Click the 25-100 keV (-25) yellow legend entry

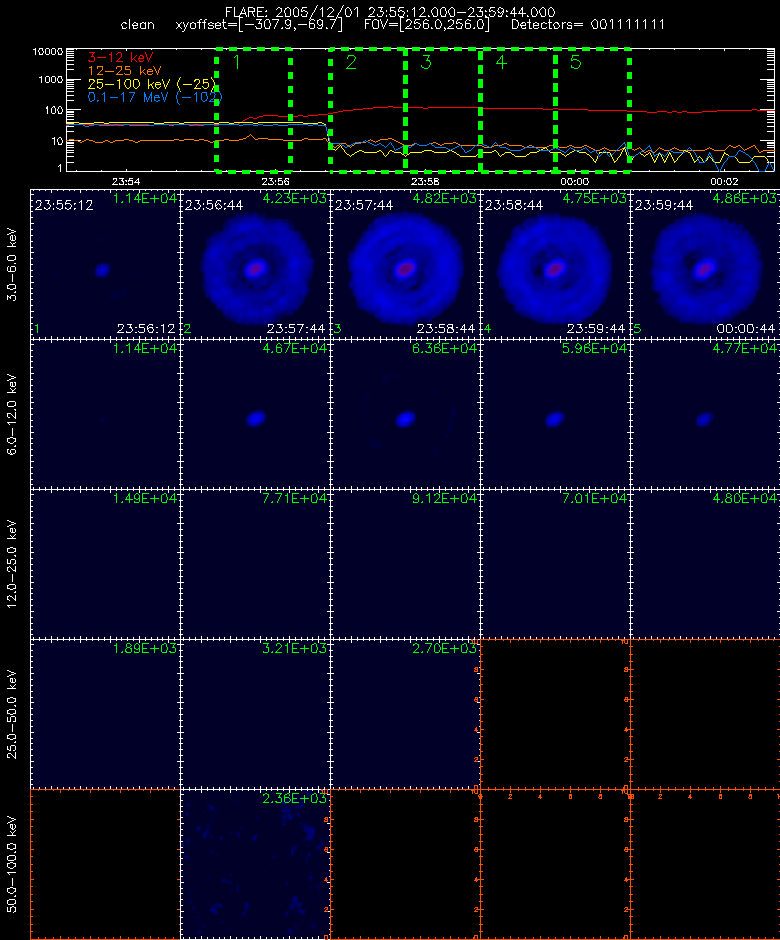[x=152, y=84]
